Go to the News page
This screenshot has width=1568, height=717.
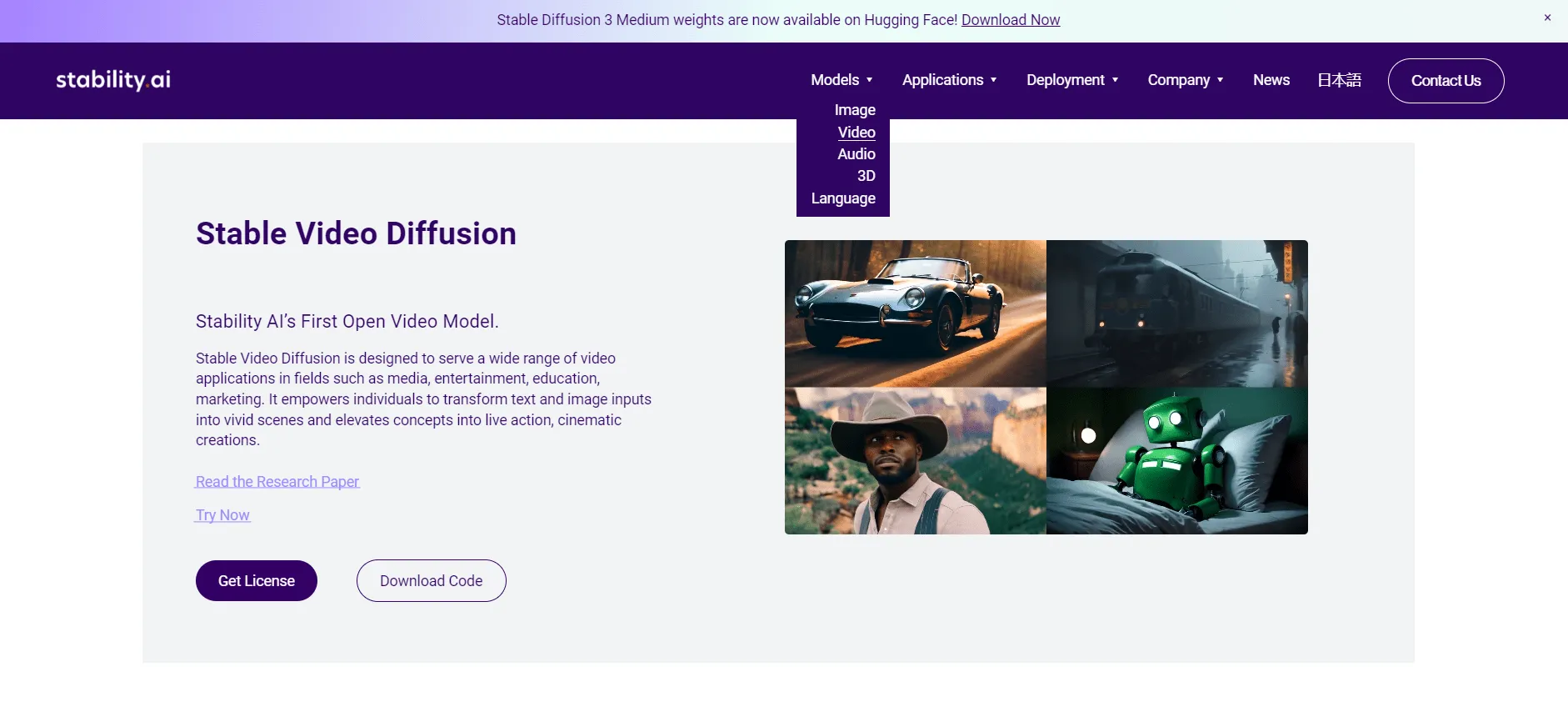click(x=1271, y=80)
